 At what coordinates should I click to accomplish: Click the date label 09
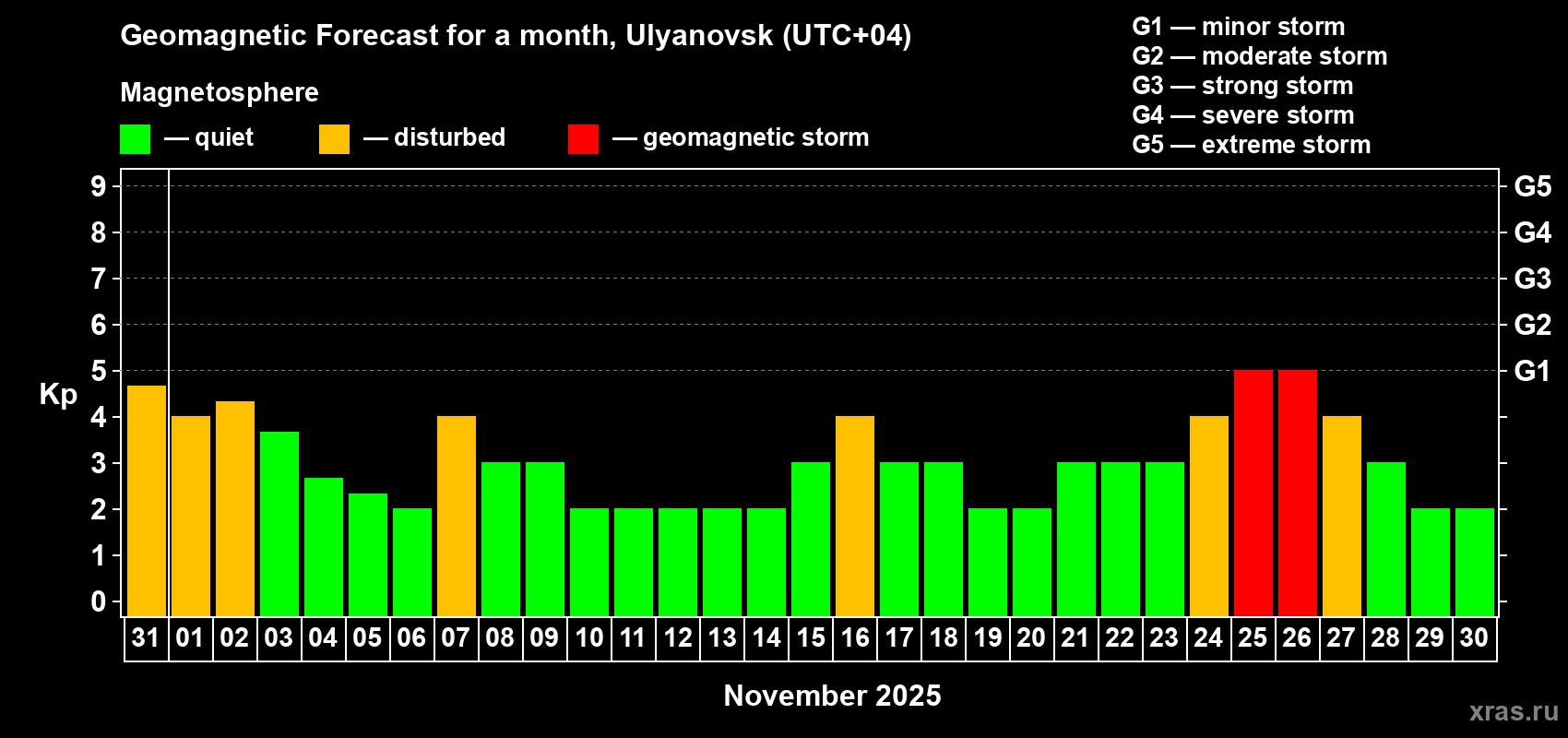tap(544, 638)
